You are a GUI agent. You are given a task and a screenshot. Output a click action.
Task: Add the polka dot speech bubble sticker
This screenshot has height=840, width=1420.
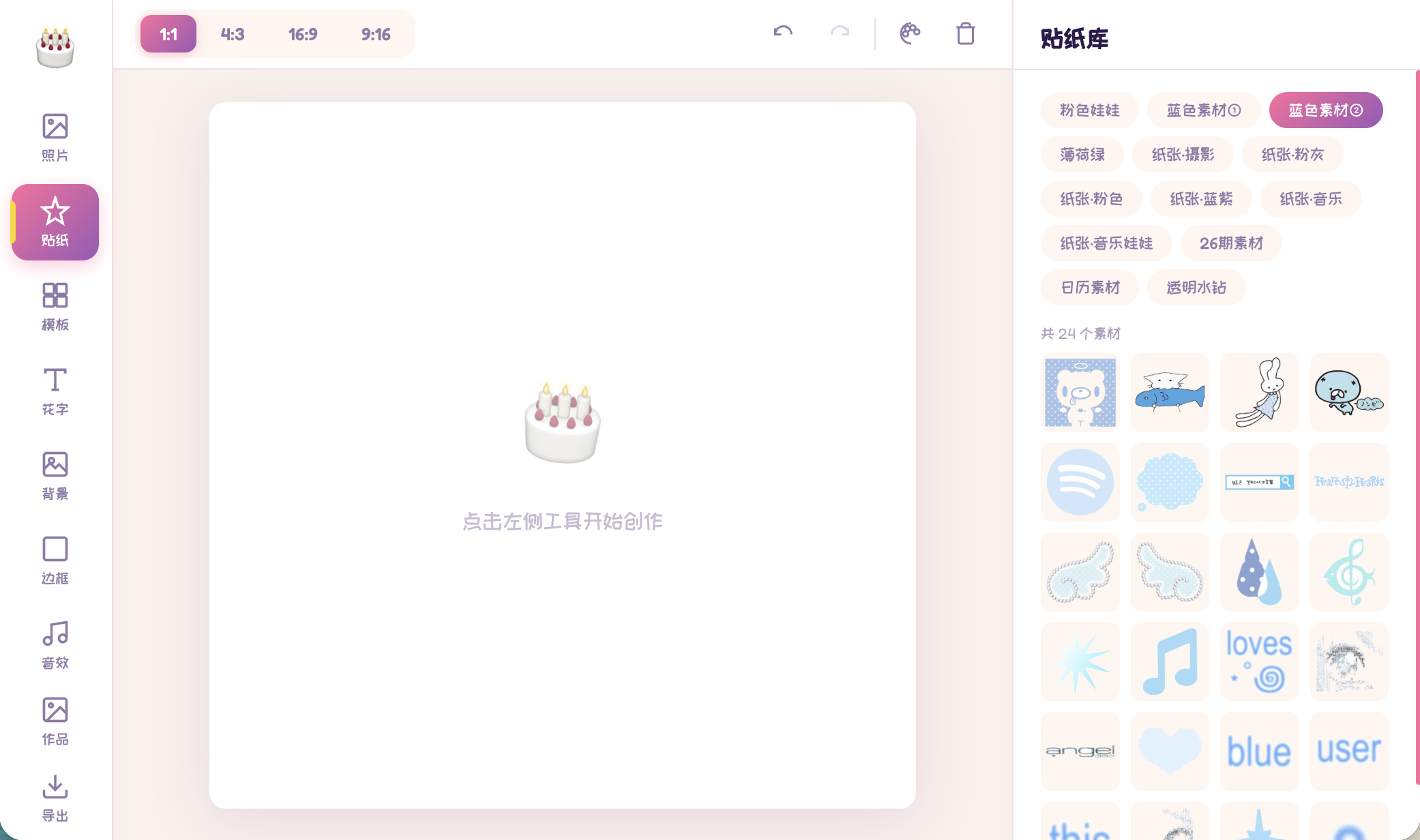coord(1170,482)
